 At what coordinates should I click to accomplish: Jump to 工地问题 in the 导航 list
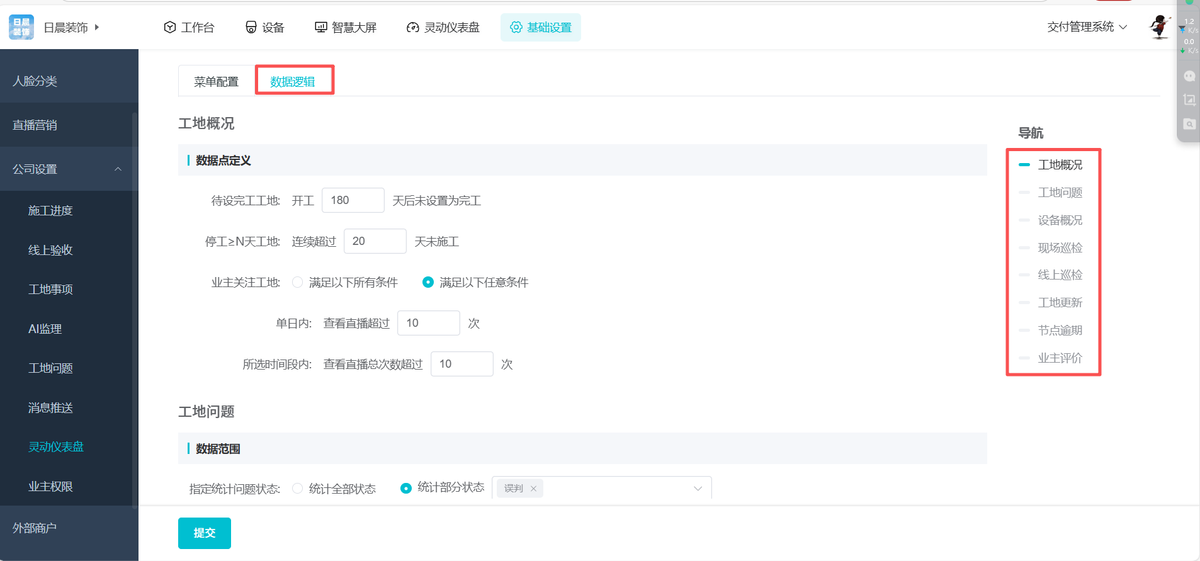[1059, 193]
